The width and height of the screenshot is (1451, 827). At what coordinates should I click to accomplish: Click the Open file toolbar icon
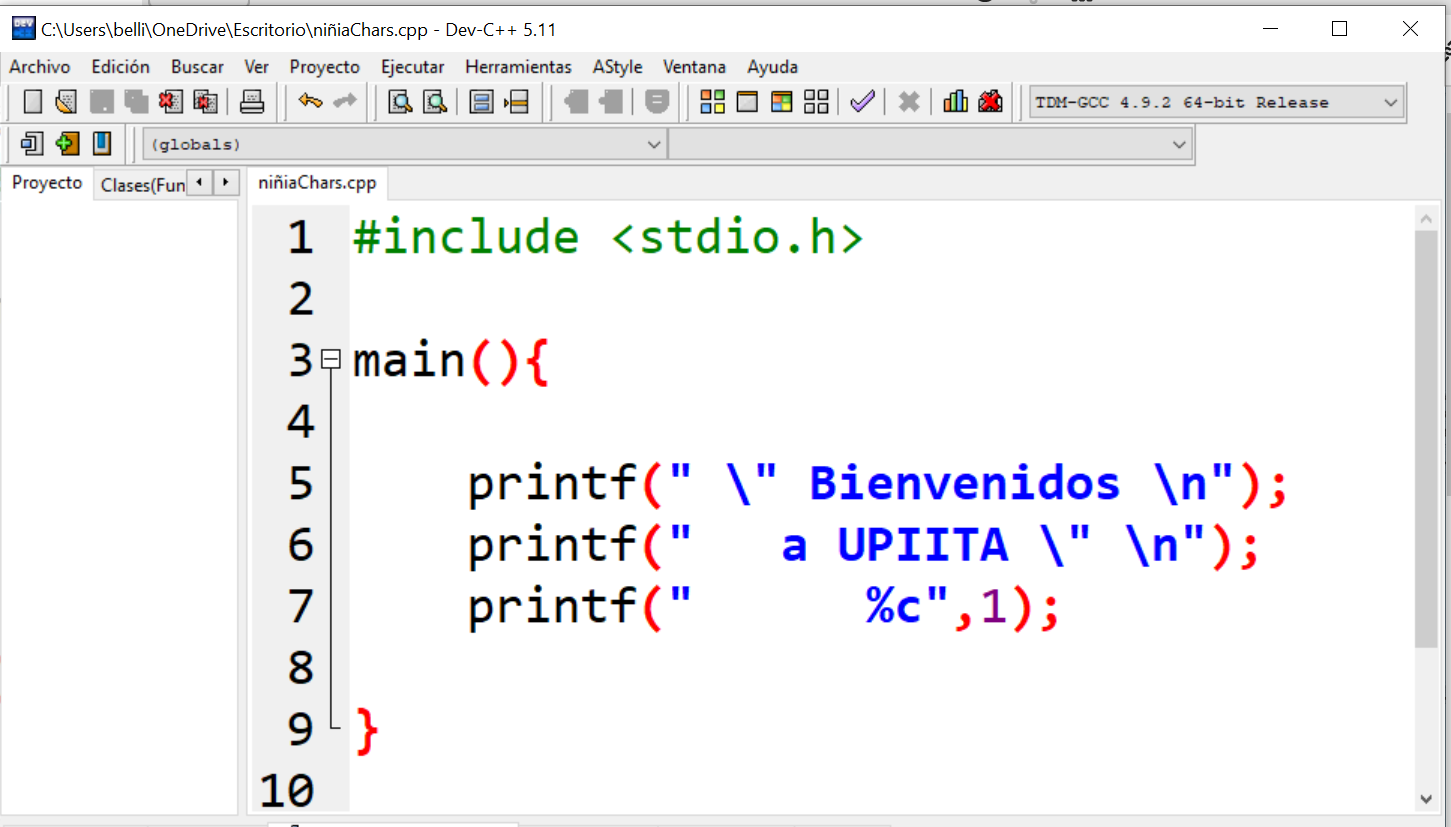tap(66, 102)
